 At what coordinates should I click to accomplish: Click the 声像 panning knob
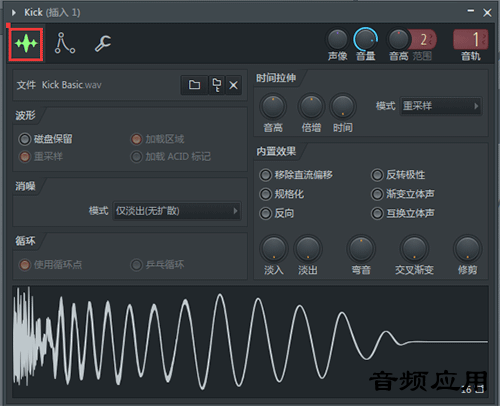337,39
